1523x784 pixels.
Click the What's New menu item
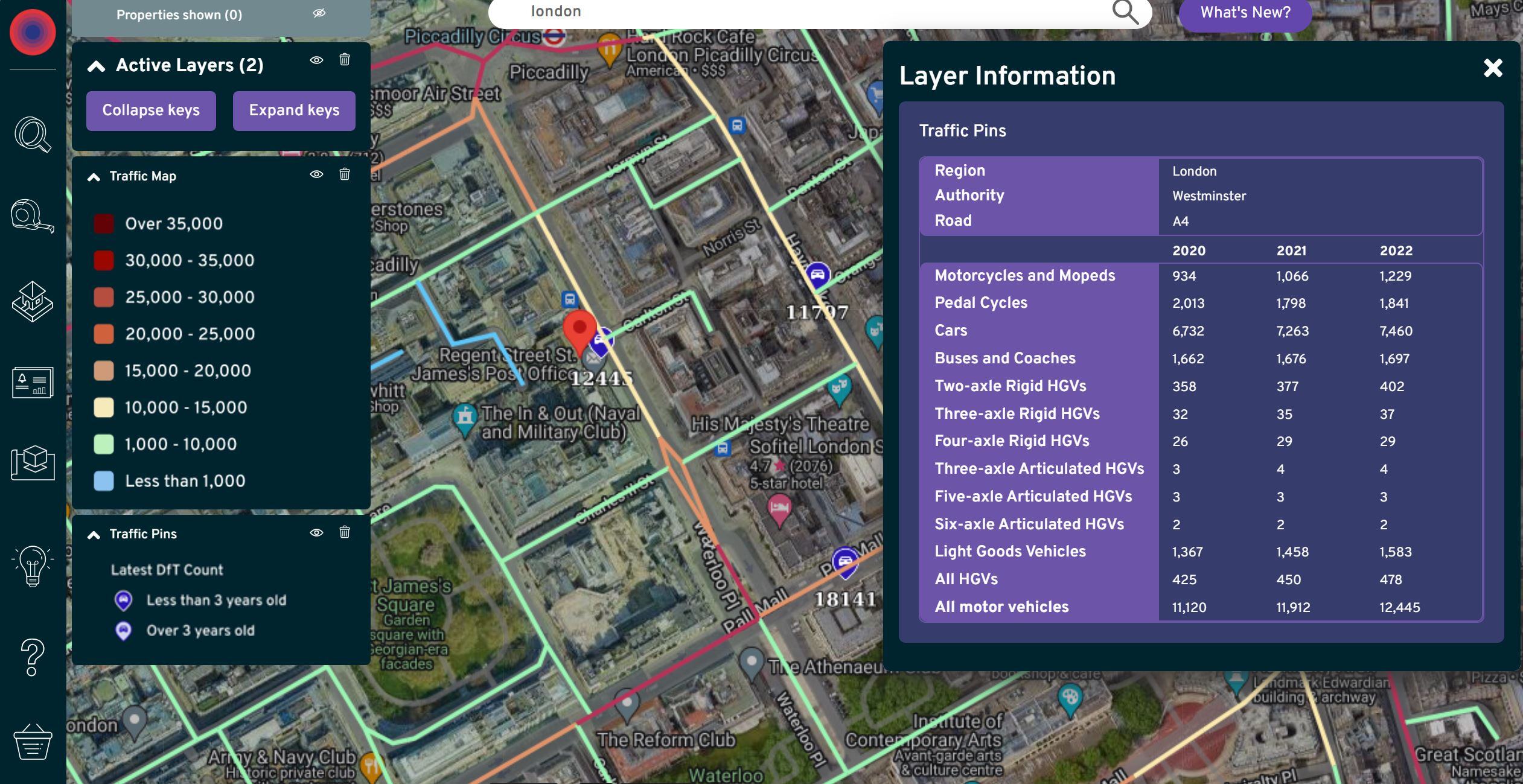coord(1245,13)
